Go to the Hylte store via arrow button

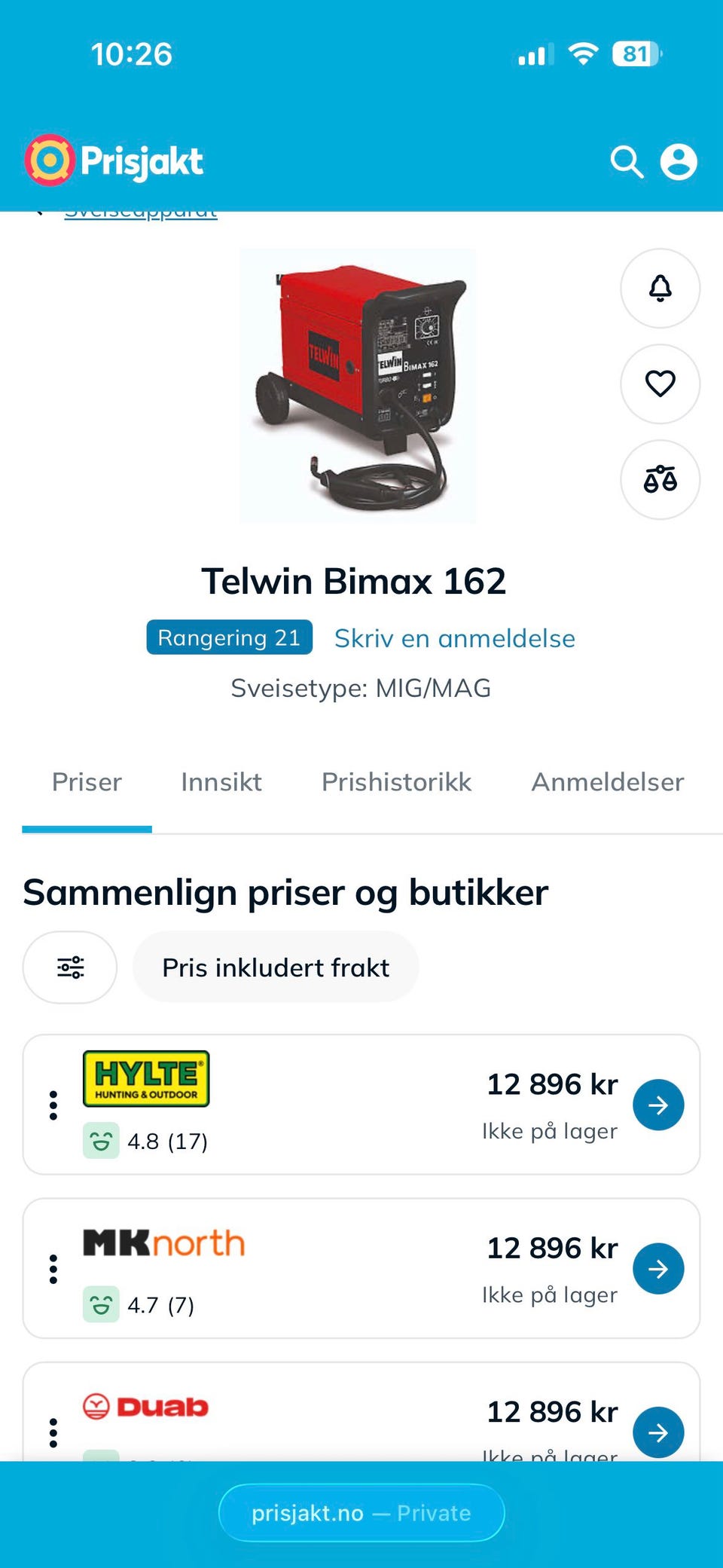click(658, 1105)
